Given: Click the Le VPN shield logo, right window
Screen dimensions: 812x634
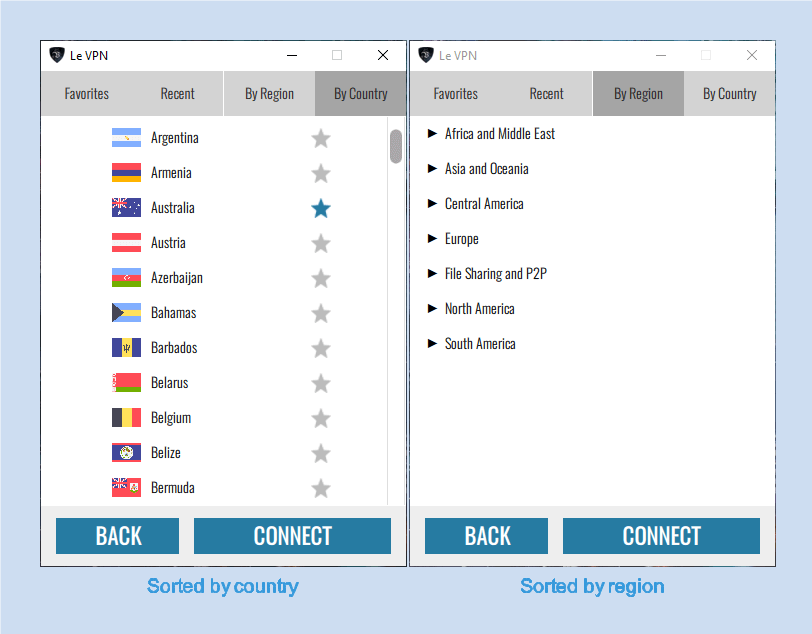Looking at the screenshot, I should (x=425, y=55).
